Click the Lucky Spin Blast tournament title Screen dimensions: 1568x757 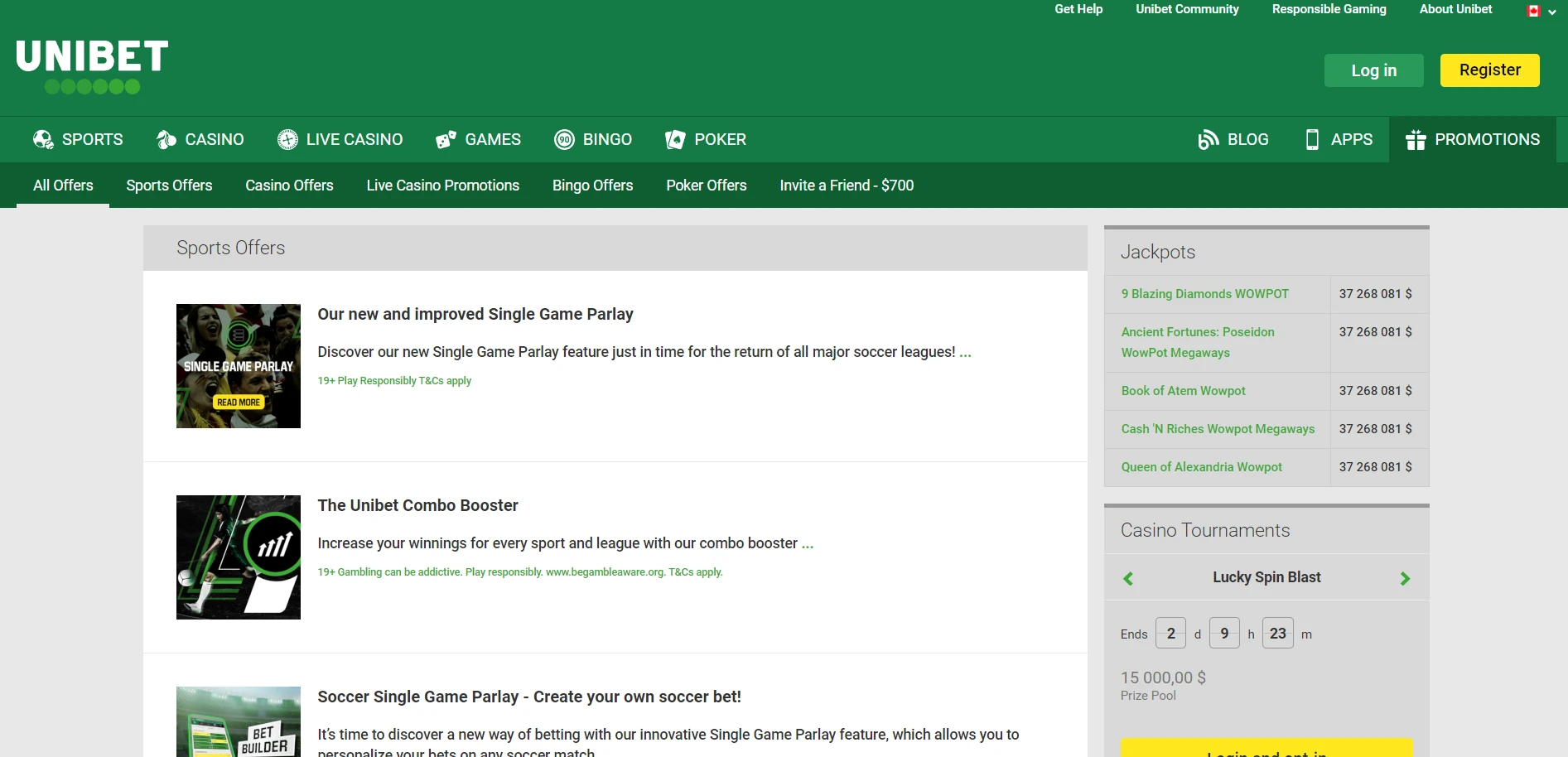pos(1266,577)
